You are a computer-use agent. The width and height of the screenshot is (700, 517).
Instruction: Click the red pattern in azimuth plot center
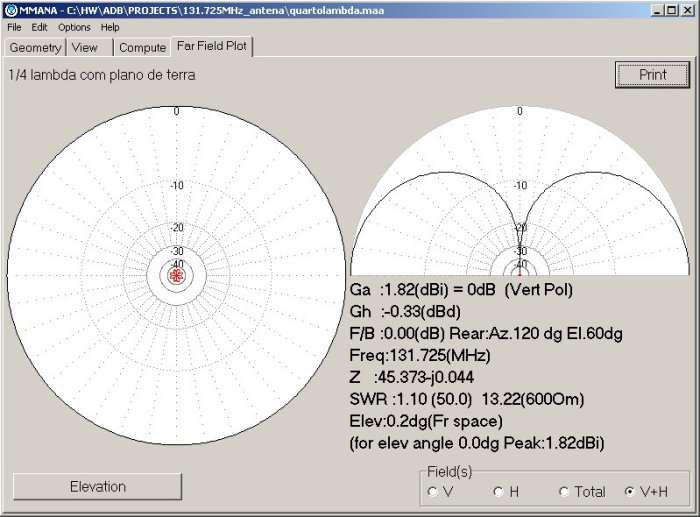[176, 275]
